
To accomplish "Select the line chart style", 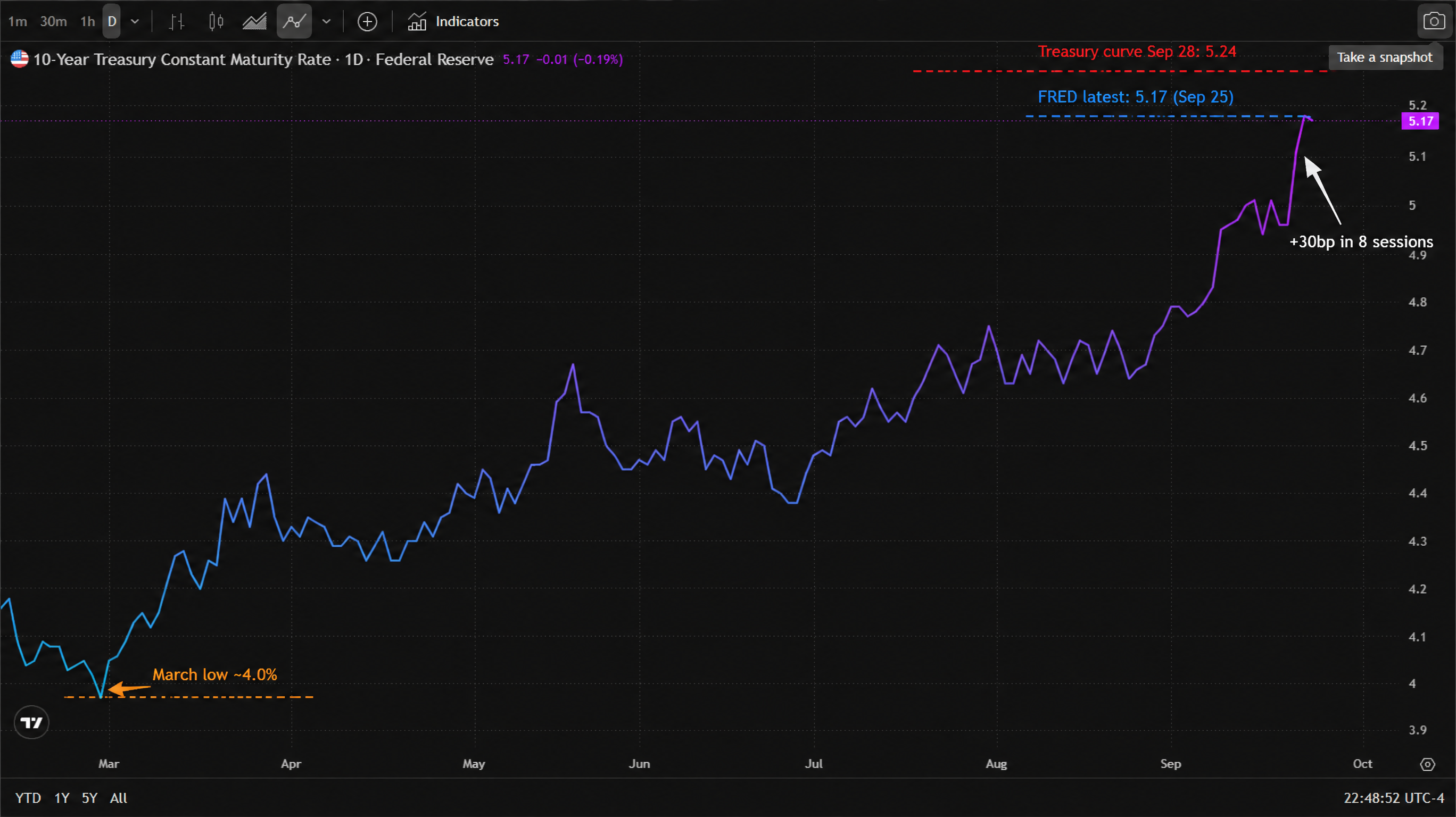I will click(294, 21).
